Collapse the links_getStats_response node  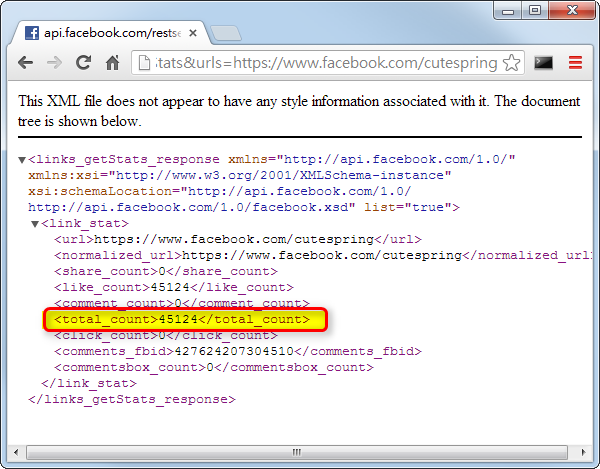click(x=22, y=160)
